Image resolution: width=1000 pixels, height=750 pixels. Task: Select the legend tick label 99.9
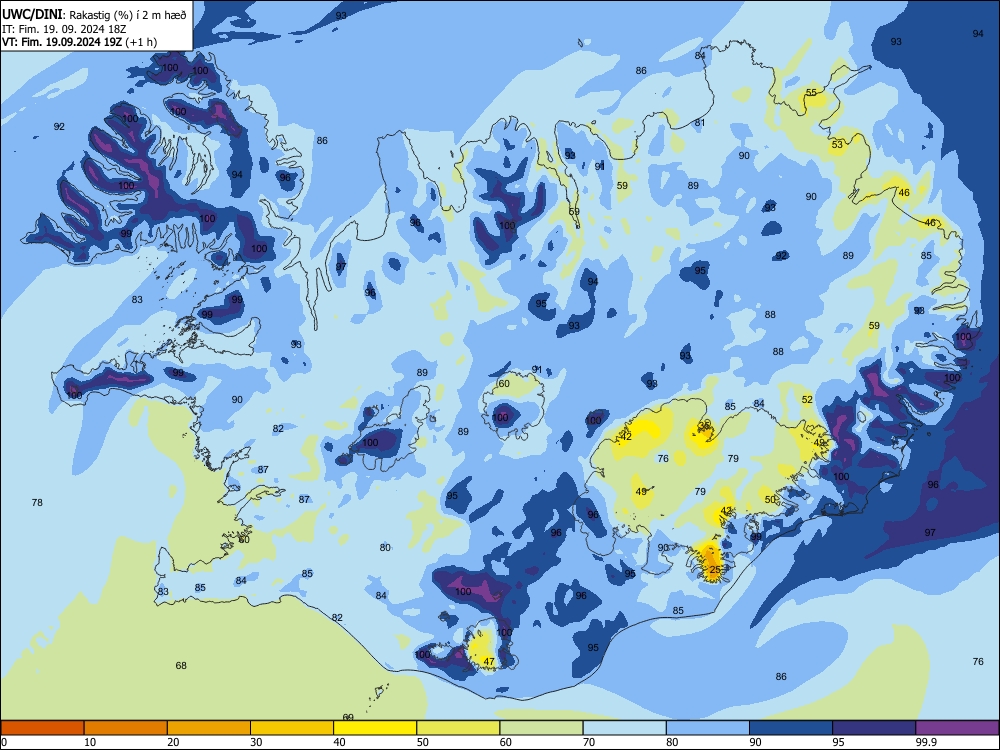[925, 742]
